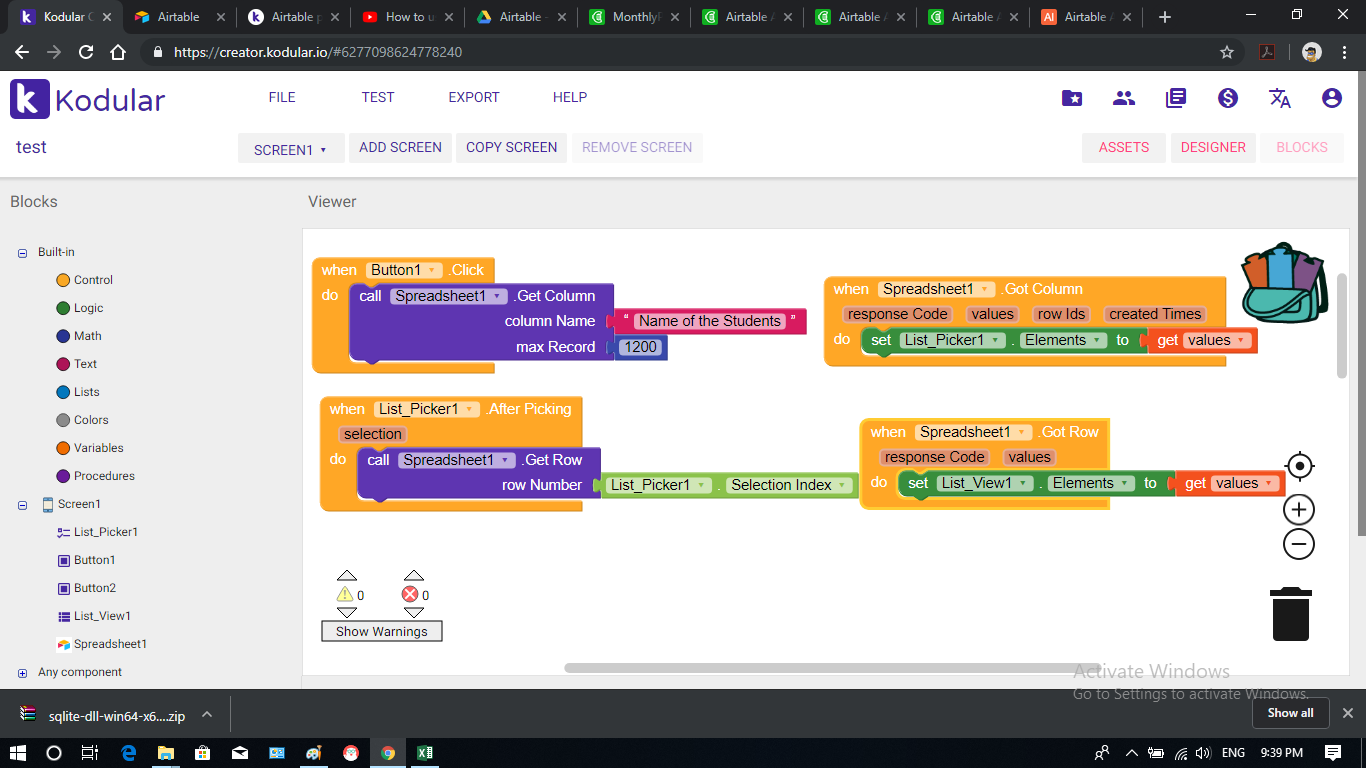Go to the next error arrow

[414, 612]
